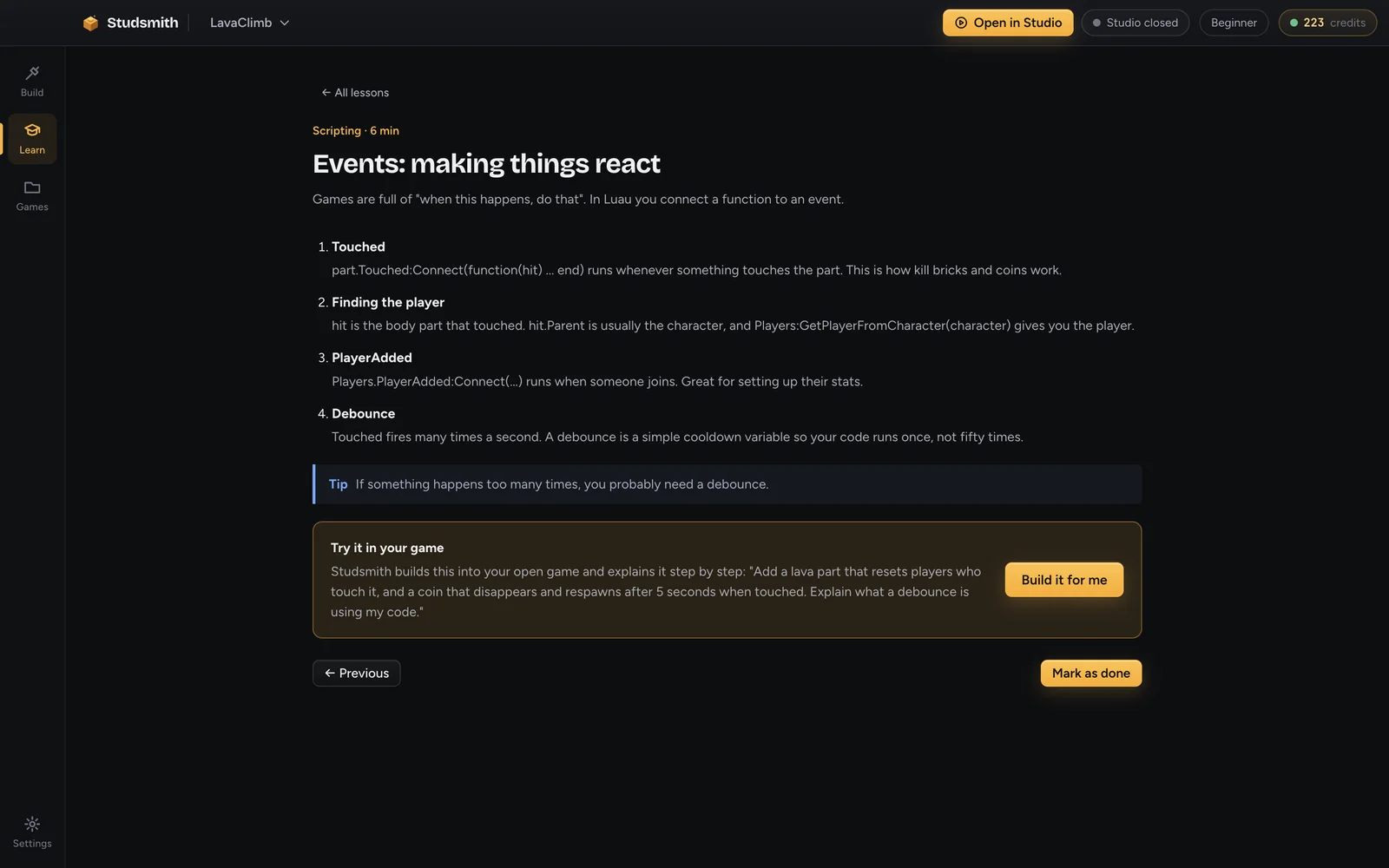Go to the Previous lesson
The height and width of the screenshot is (868, 1389).
356,674
